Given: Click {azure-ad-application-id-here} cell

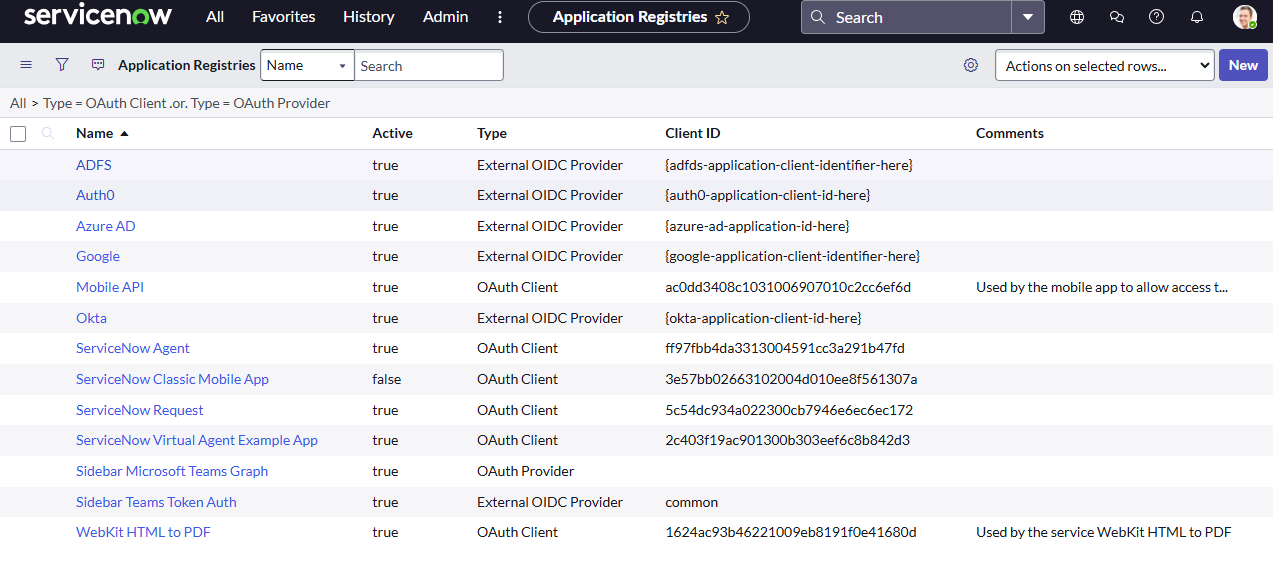Looking at the screenshot, I should [757, 226].
